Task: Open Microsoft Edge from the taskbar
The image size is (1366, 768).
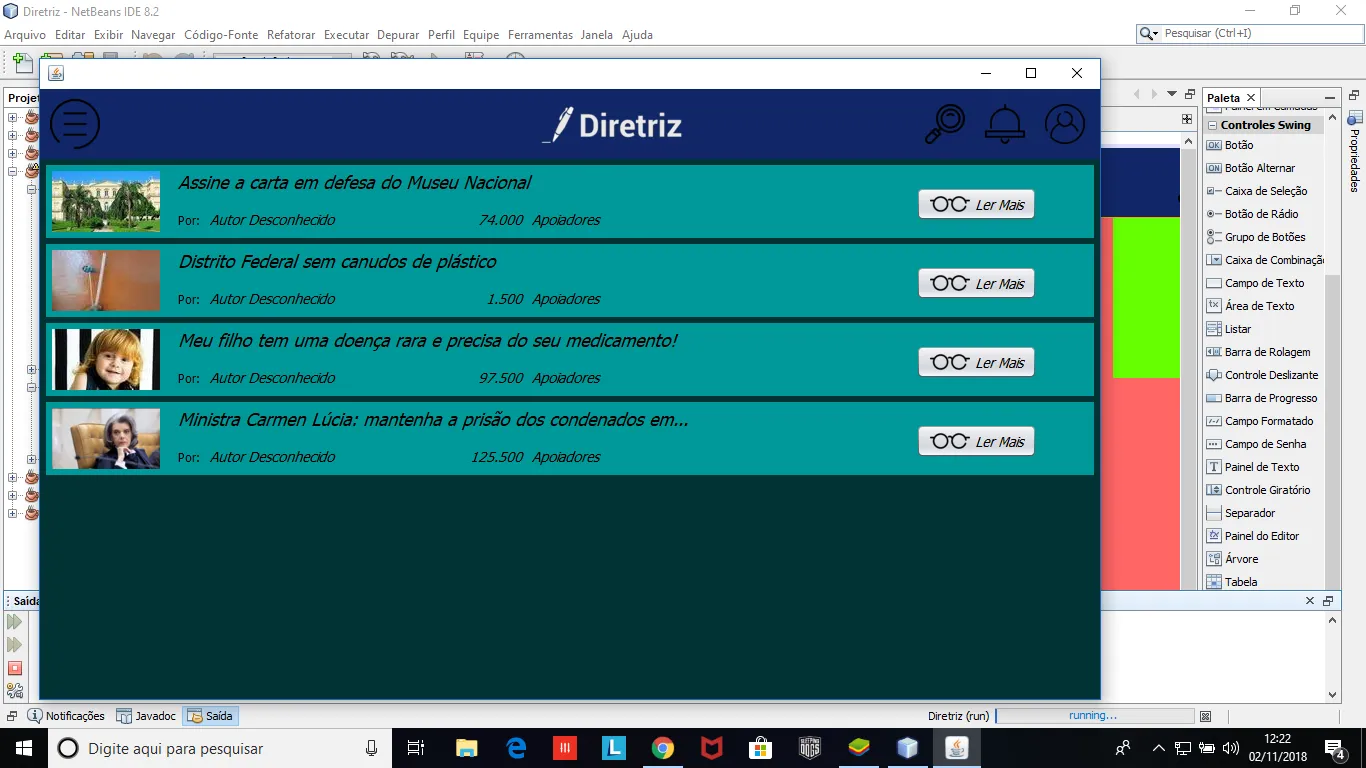Action: coord(516,748)
